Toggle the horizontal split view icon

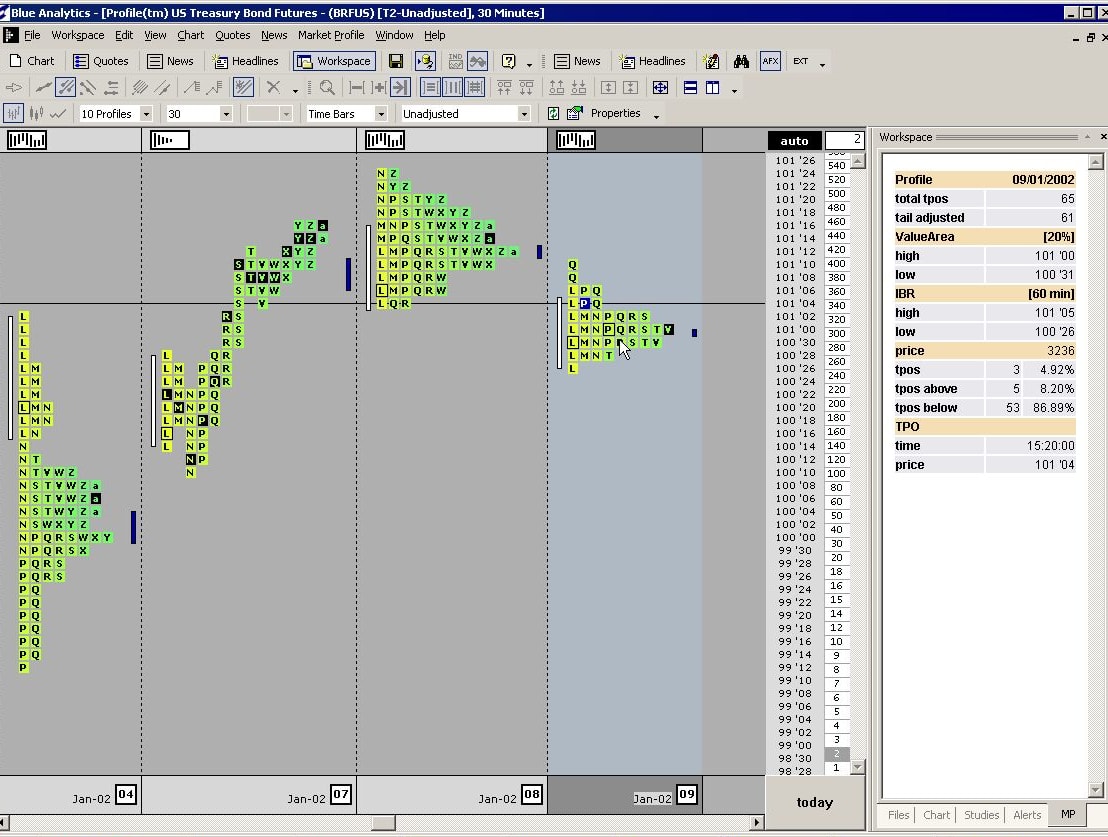pyautogui.click(x=691, y=87)
